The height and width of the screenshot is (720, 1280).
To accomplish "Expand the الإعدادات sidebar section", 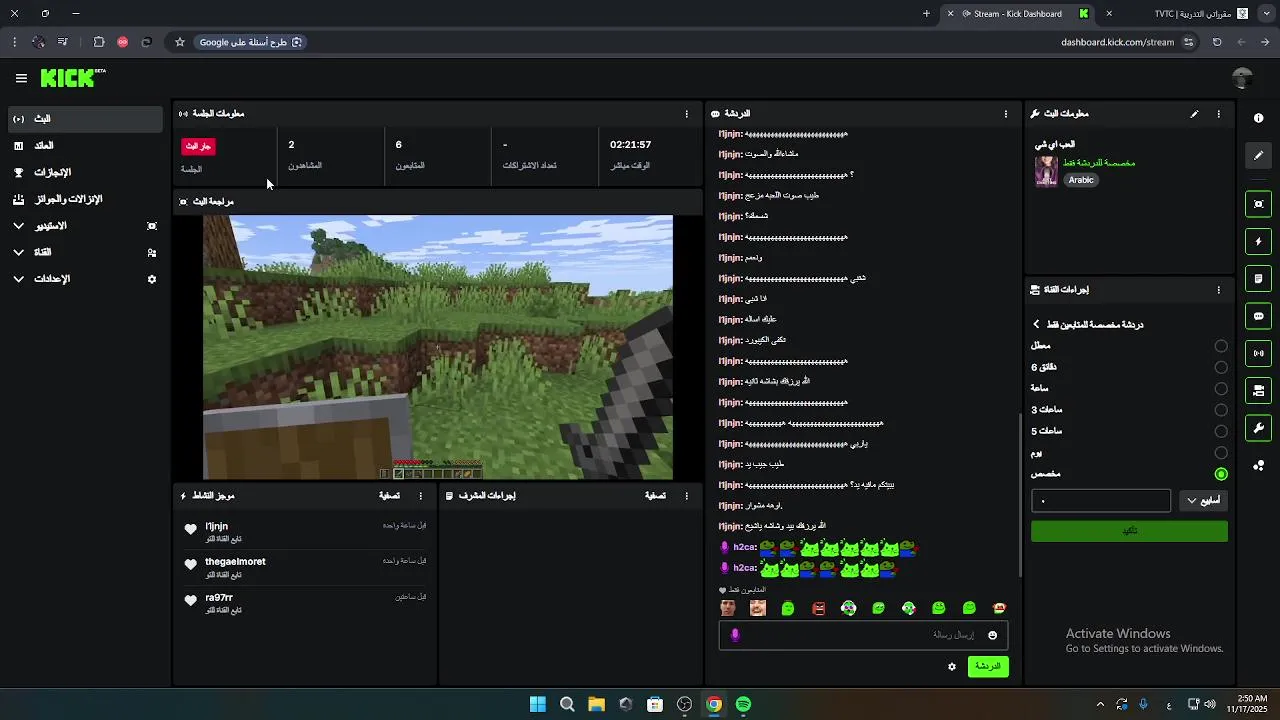I will (84, 279).
